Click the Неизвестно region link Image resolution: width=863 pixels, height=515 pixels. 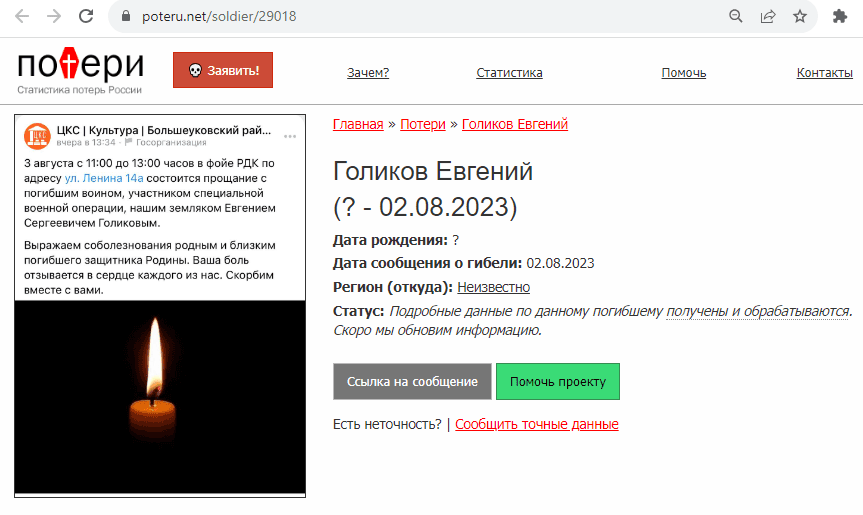coord(493,287)
